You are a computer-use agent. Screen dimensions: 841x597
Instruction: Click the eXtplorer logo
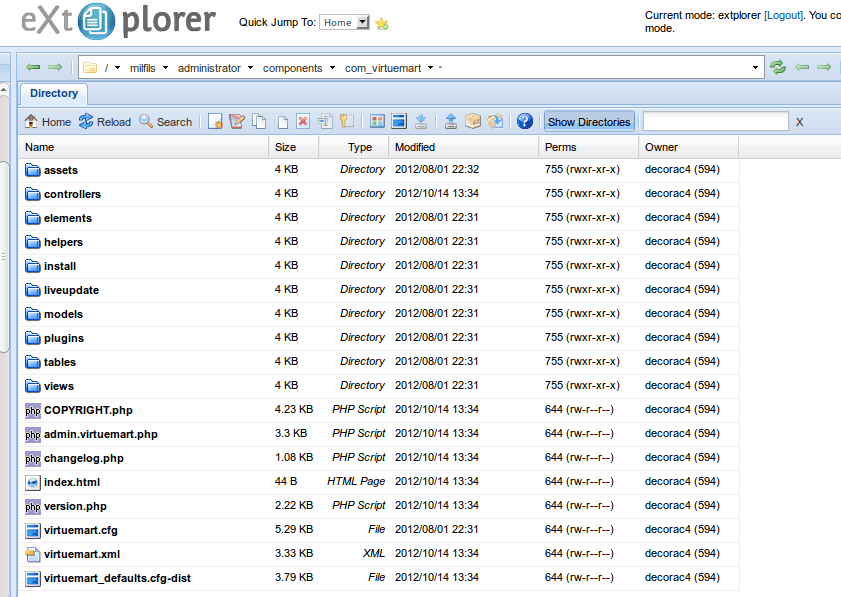point(118,21)
